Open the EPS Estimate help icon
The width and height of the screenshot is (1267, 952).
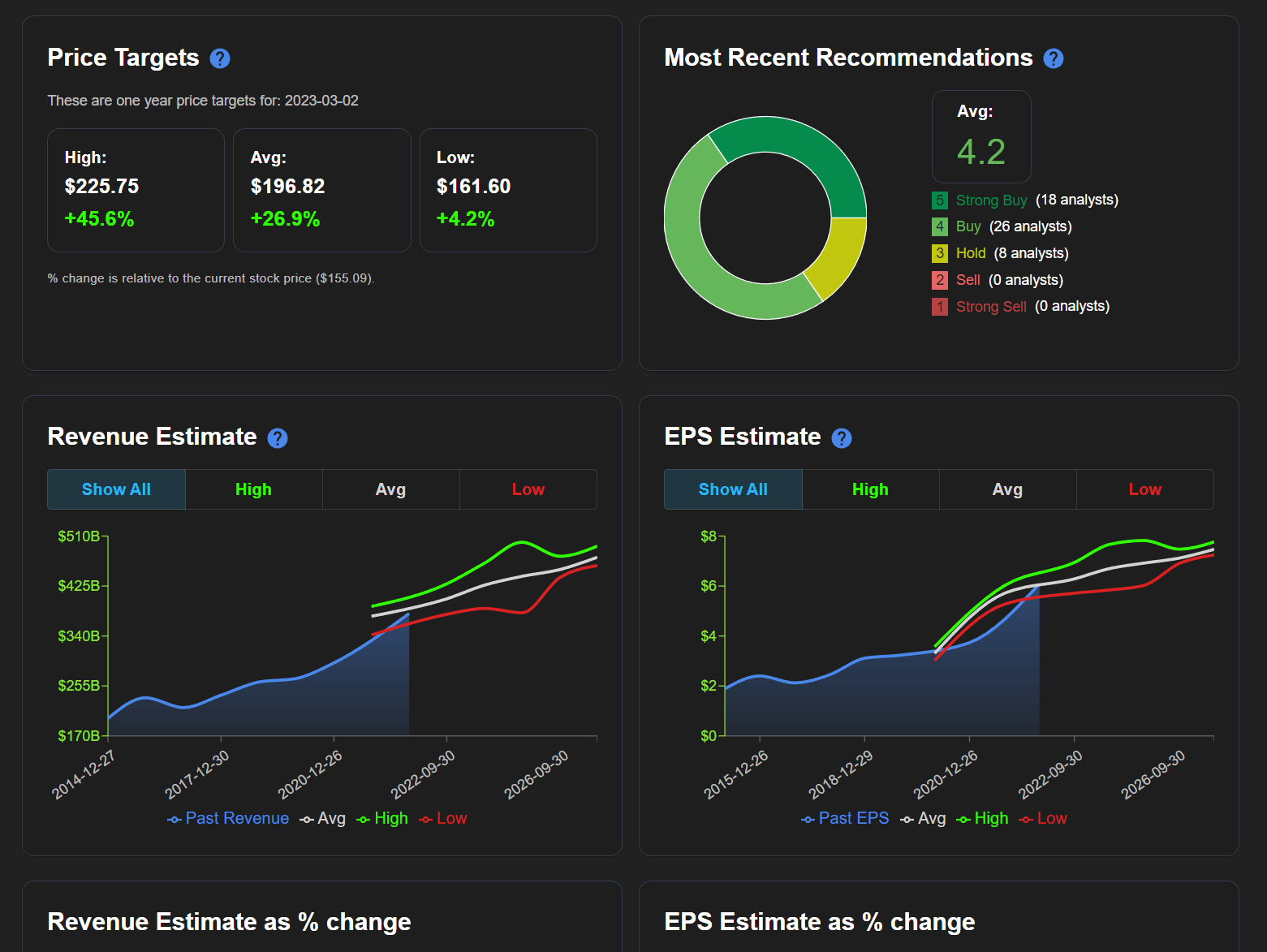pos(842,438)
